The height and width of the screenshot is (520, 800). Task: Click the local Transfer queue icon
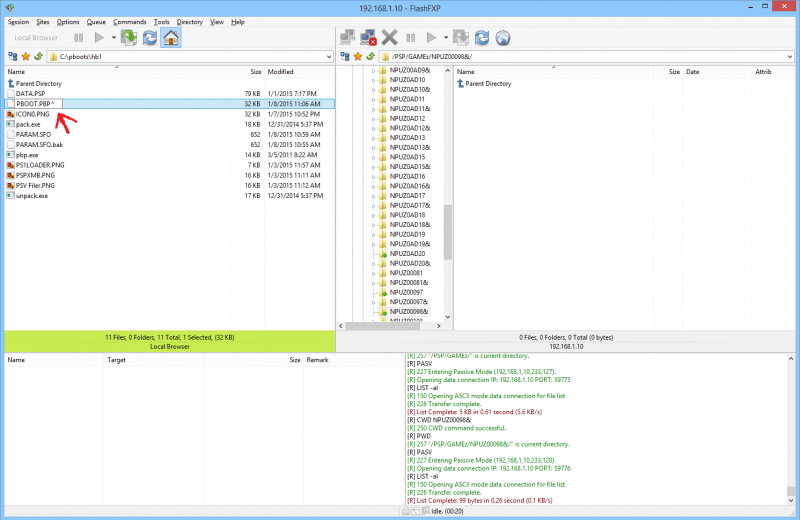(x=129, y=38)
